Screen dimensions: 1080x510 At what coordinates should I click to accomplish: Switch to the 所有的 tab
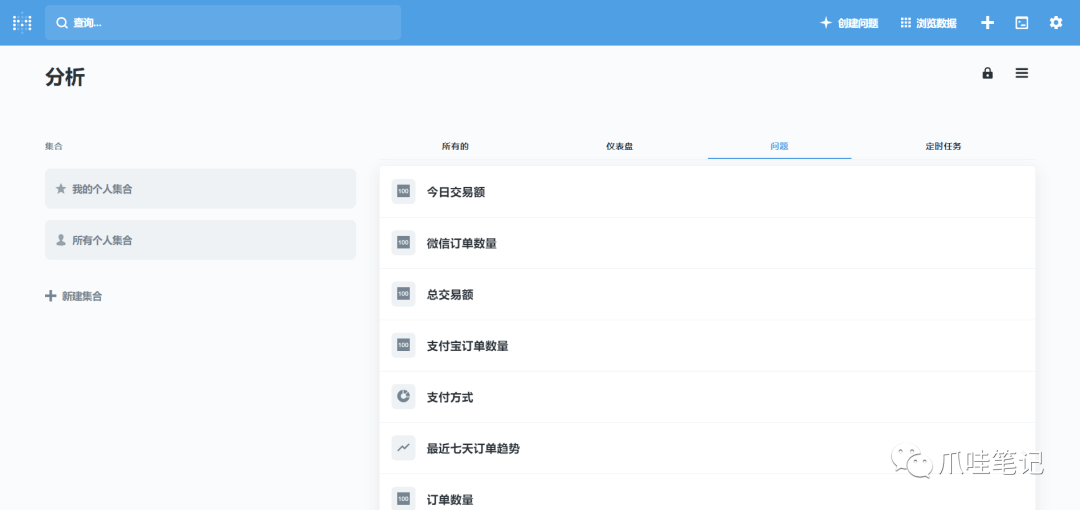click(455, 146)
